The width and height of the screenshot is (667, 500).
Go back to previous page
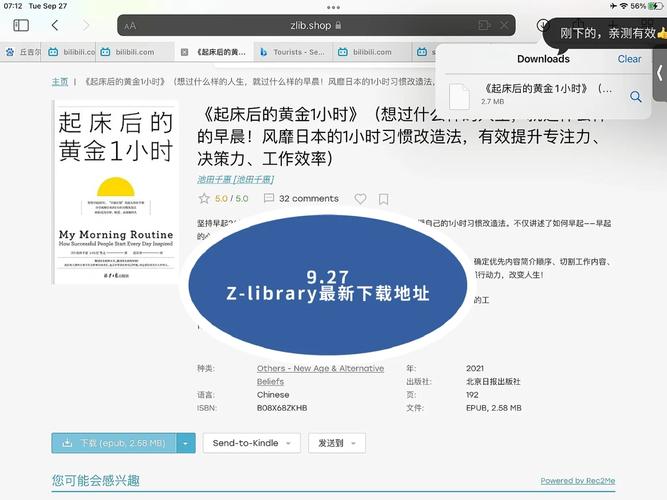tap(55, 25)
